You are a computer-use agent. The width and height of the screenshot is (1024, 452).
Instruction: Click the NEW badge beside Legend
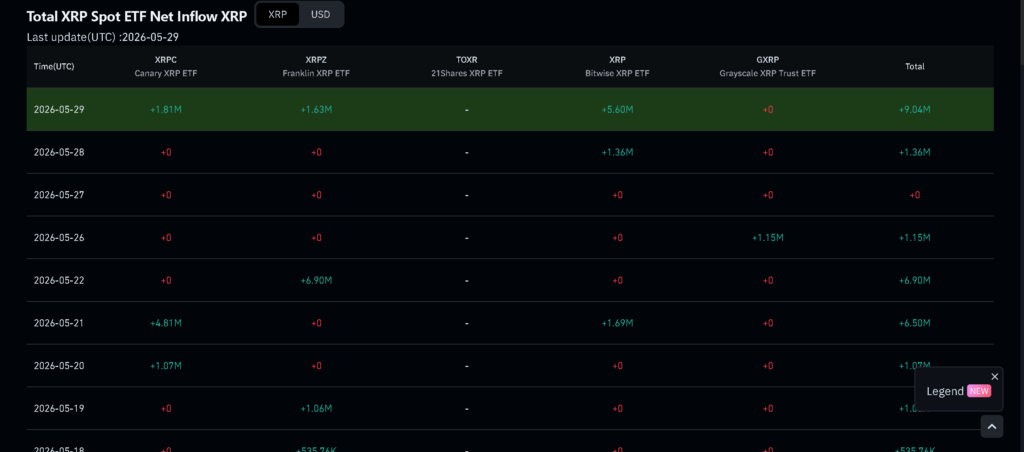tap(979, 391)
